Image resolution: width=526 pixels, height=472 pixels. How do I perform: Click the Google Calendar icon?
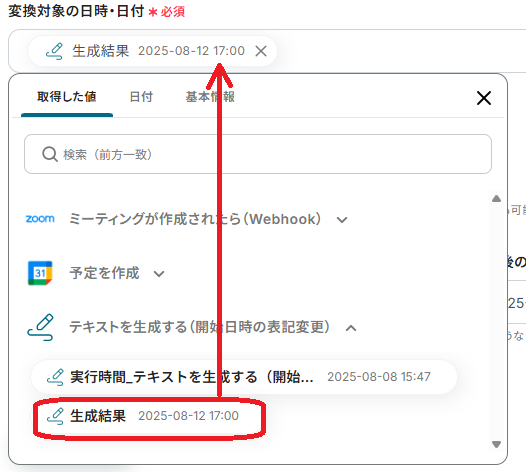click(x=40, y=273)
